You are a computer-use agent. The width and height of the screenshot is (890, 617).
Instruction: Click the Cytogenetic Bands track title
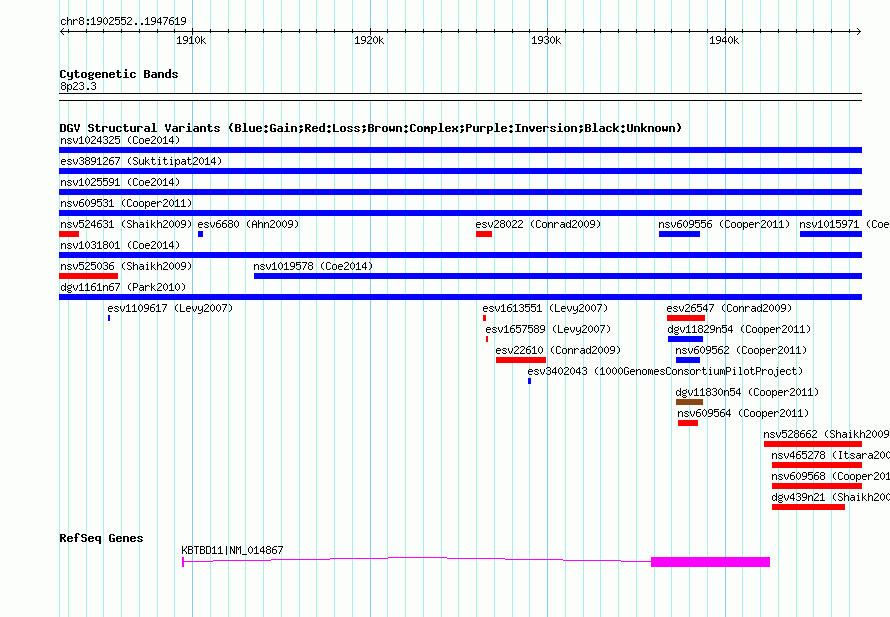coord(119,74)
